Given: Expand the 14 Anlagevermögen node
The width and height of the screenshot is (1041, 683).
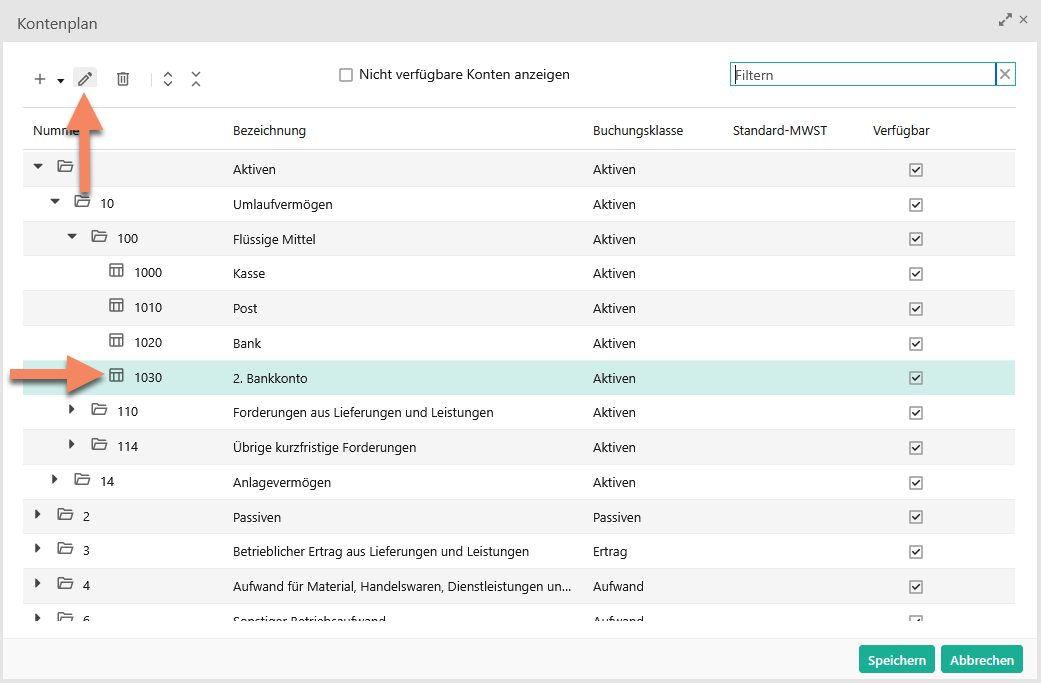Looking at the screenshot, I should click(x=55, y=479).
